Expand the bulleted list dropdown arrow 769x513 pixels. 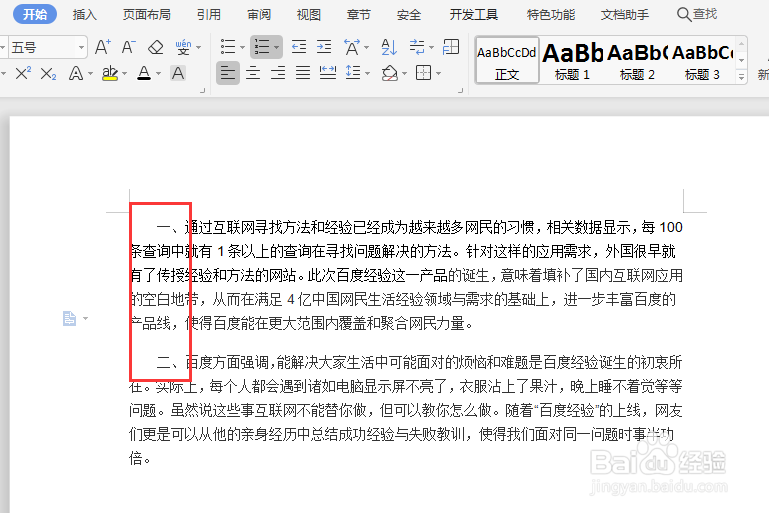(x=242, y=48)
